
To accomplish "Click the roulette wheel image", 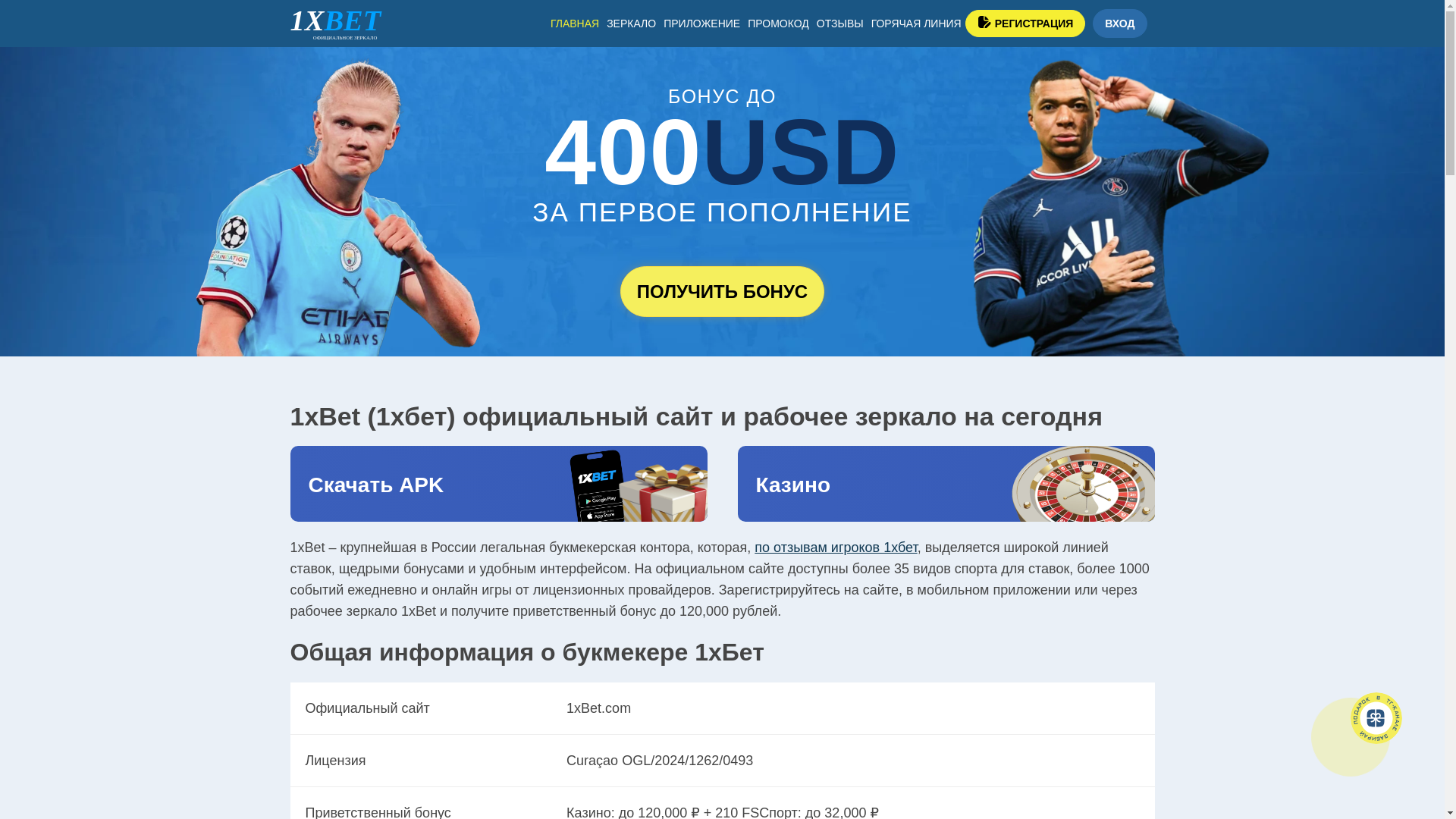I will pos(1083,484).
